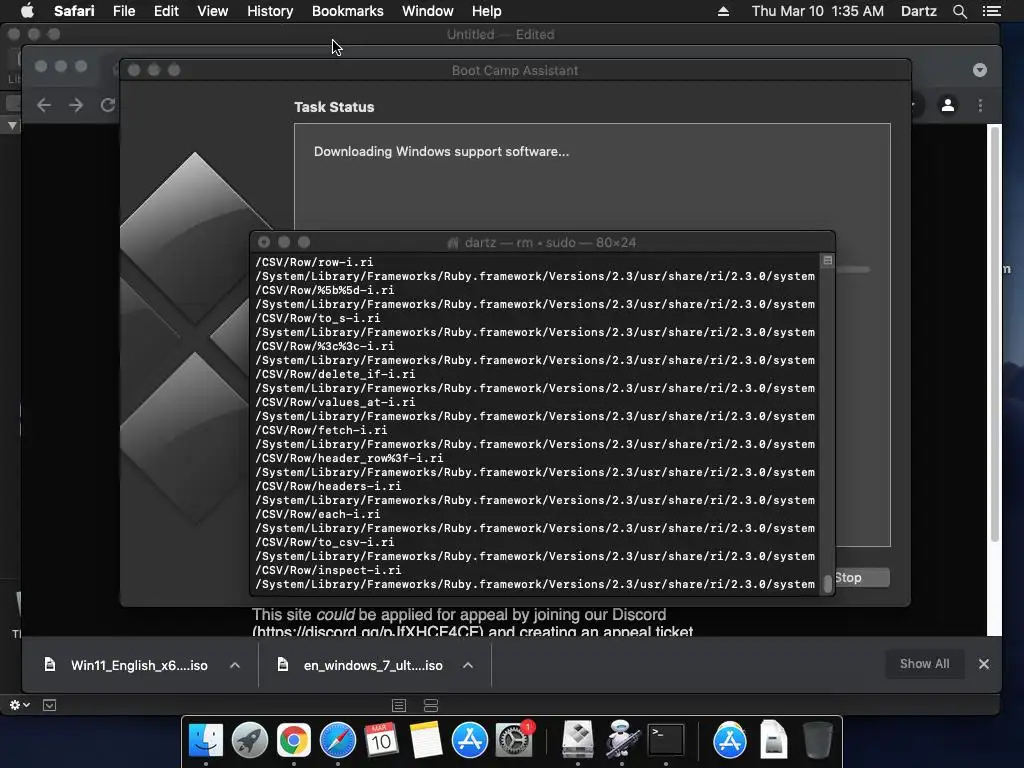Open Win11_English_x6....iso download
Image resolution: width=1024 pixels, height=768 pixels.
pos(139,665)
